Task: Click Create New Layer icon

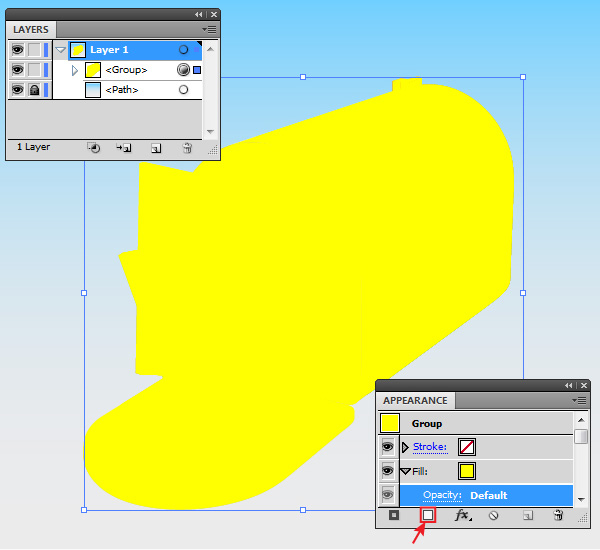Action: [x=156, y=147]
